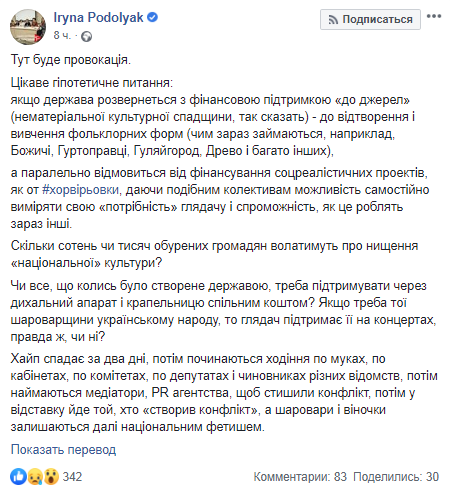Click the paragraph starting 'Скільки сотень чи тисяч'
The height and width of the screenshot is (491, 450).
click(x=214, y=254)
